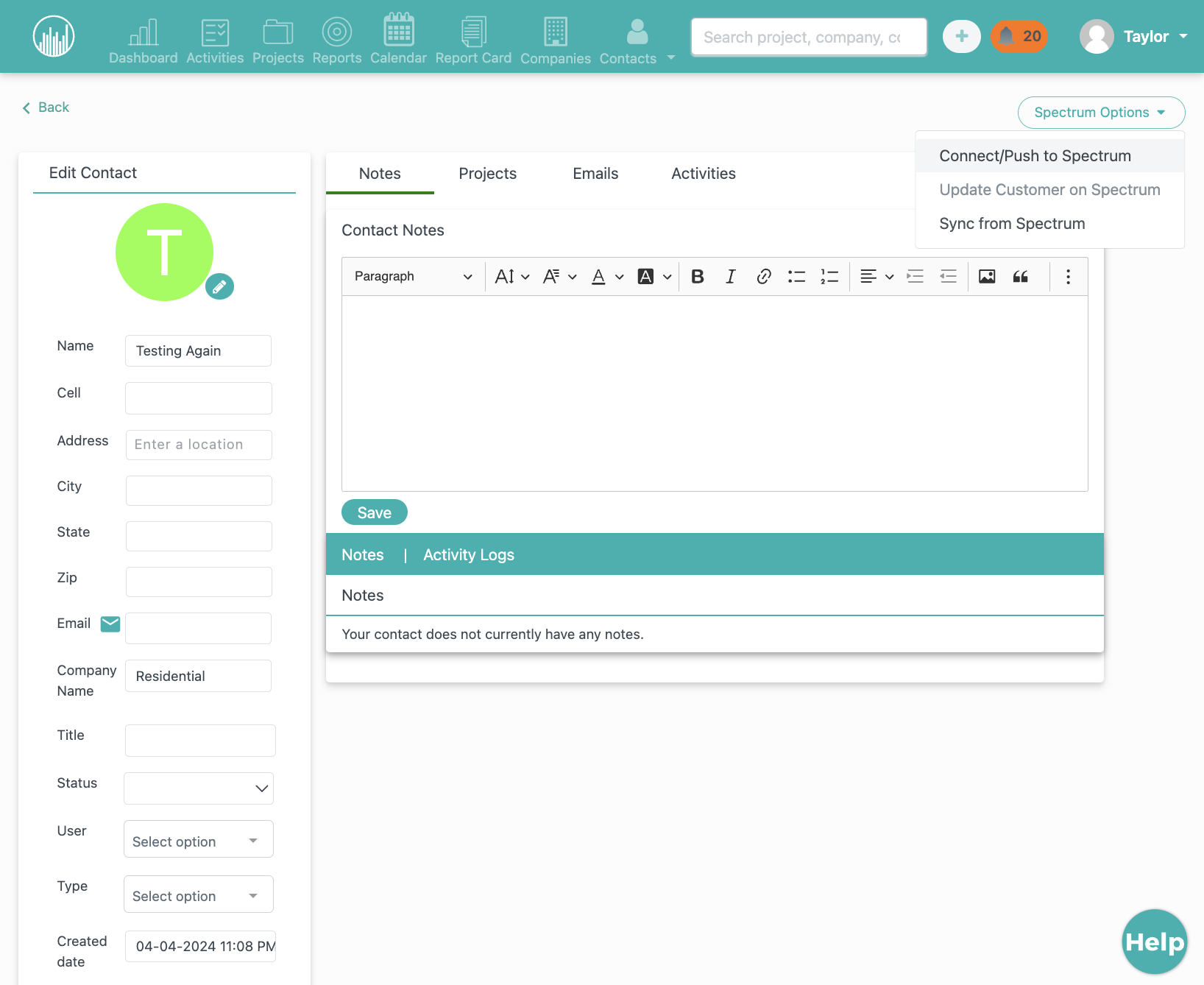The image size is (1204, 985).
Task: Click the plus add button in header
Action: 961,36
